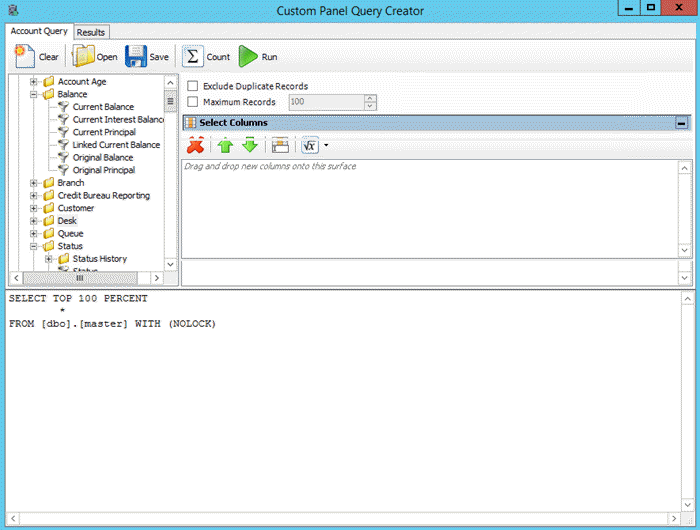Move column up with green arrow
Screen dimensions: 700x530
pos(226,146)
